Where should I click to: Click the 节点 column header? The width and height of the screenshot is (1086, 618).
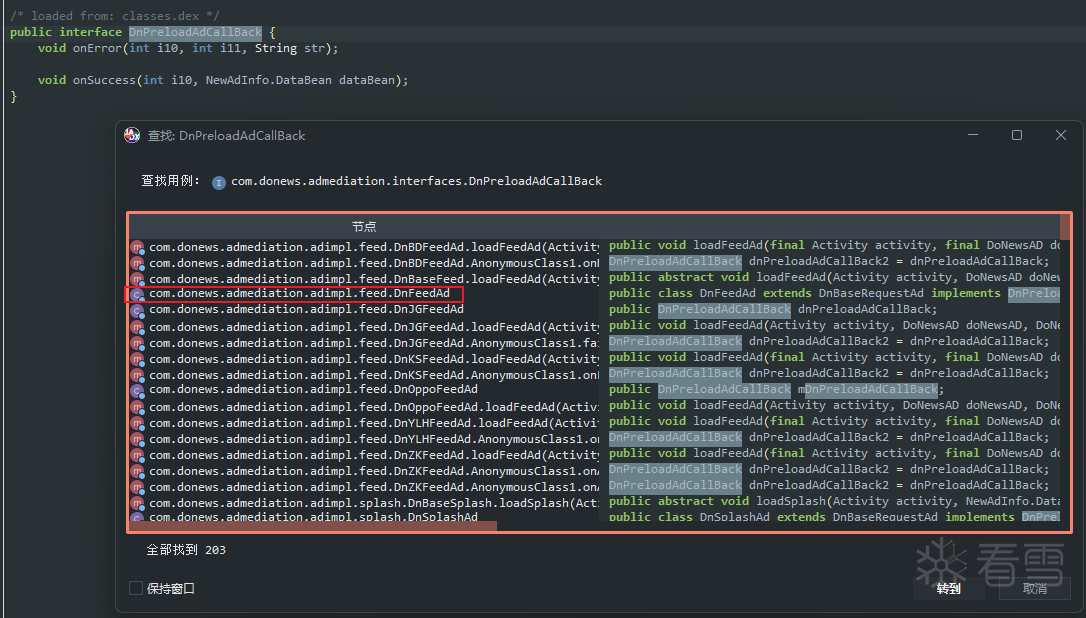(x=364, y=227)
